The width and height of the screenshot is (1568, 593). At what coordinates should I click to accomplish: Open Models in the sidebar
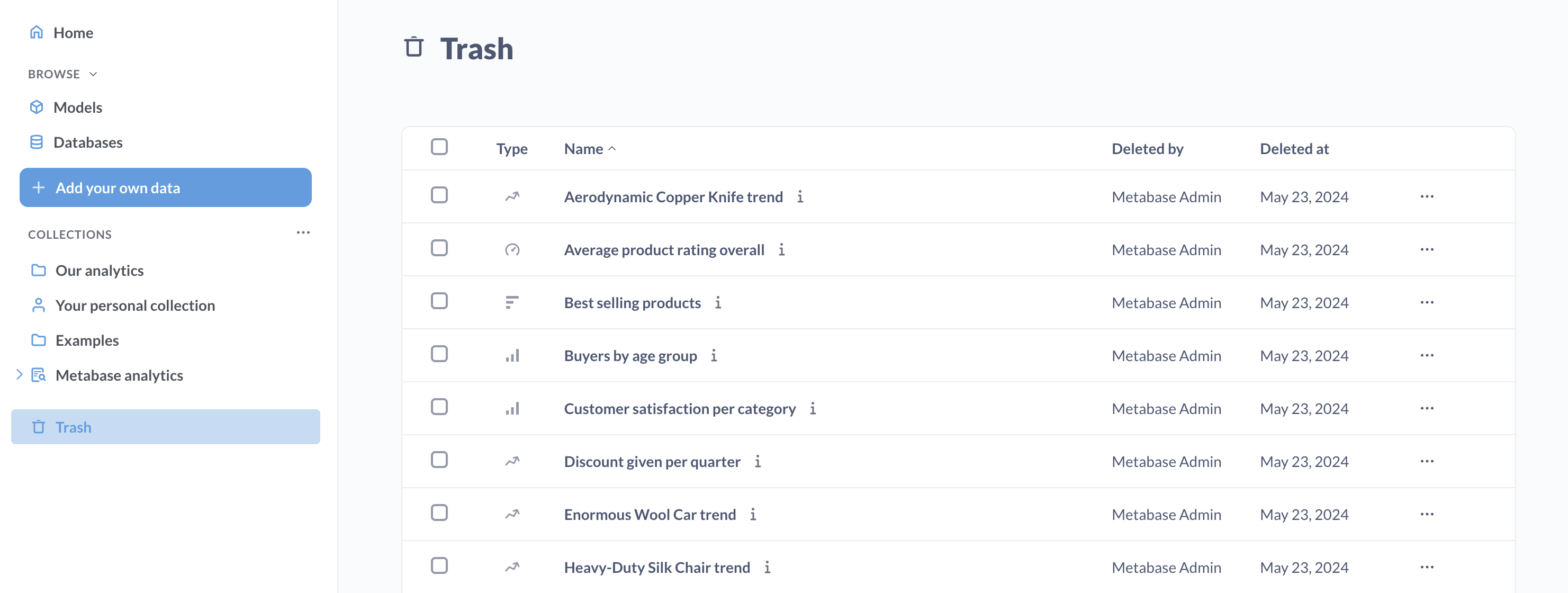click(77, 108)
